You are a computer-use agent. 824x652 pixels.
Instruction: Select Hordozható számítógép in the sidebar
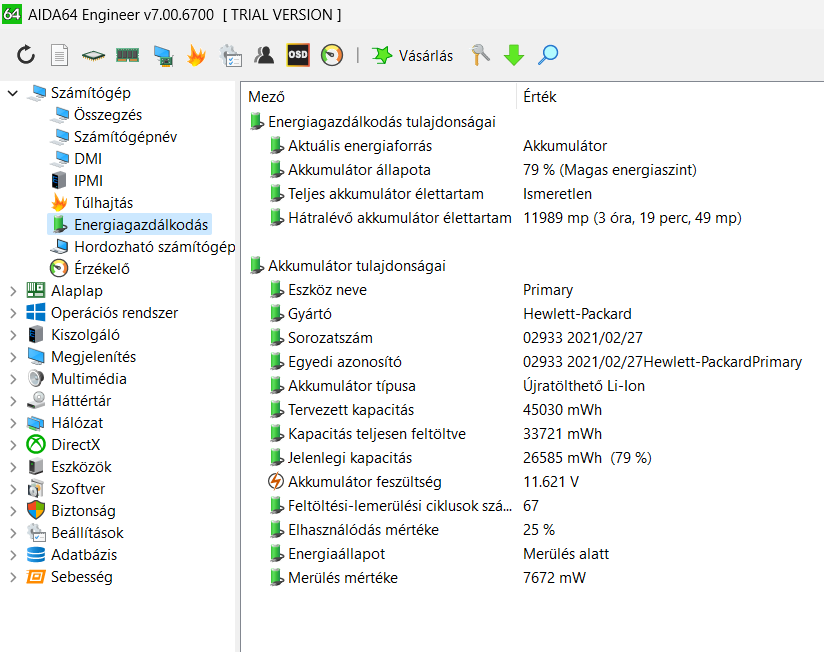[x=154, y=247]
